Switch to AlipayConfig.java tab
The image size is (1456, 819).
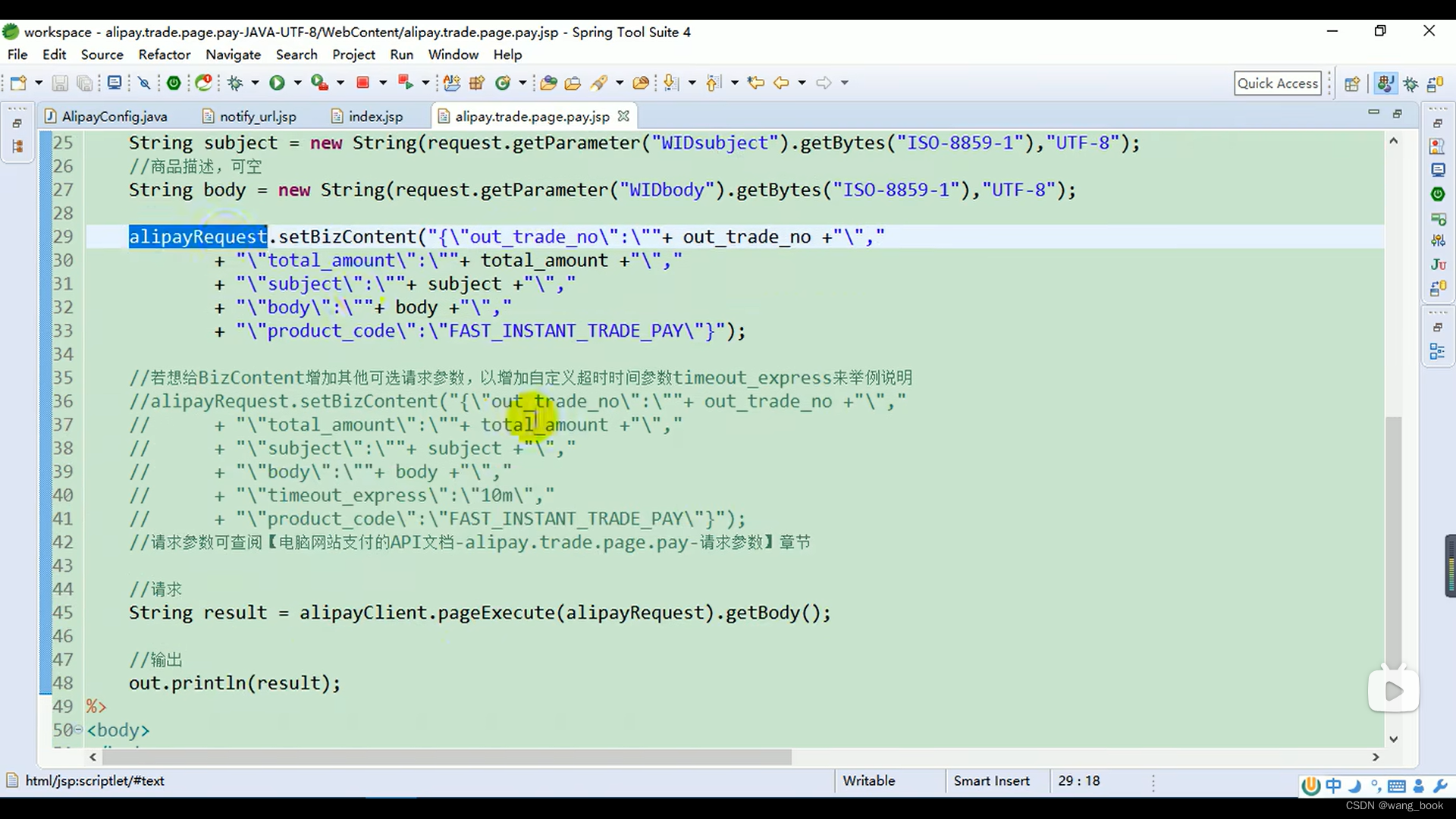pyautogui.click(x=105, y=116)
